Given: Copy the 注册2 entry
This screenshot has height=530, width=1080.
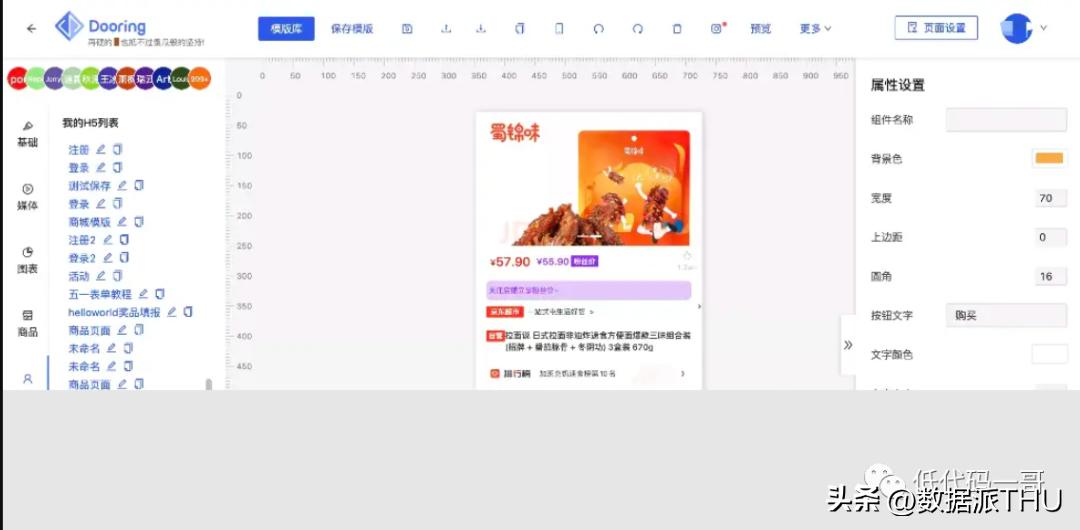Looking at the screenshot, I should [124, 239].
